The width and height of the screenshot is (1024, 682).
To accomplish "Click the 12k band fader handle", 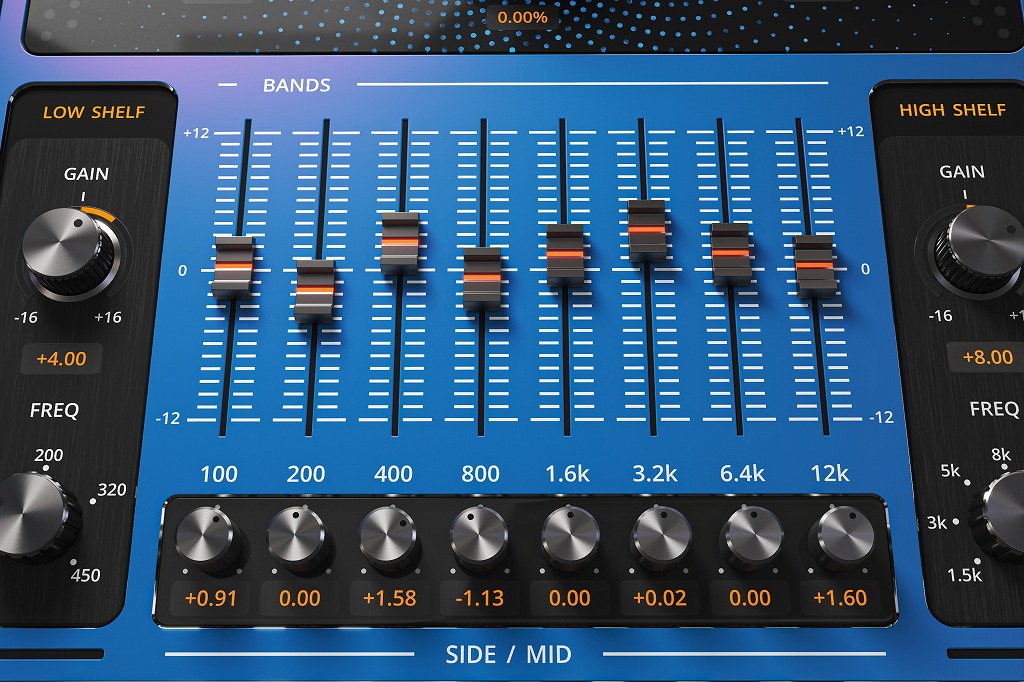I will coord(815,265).
